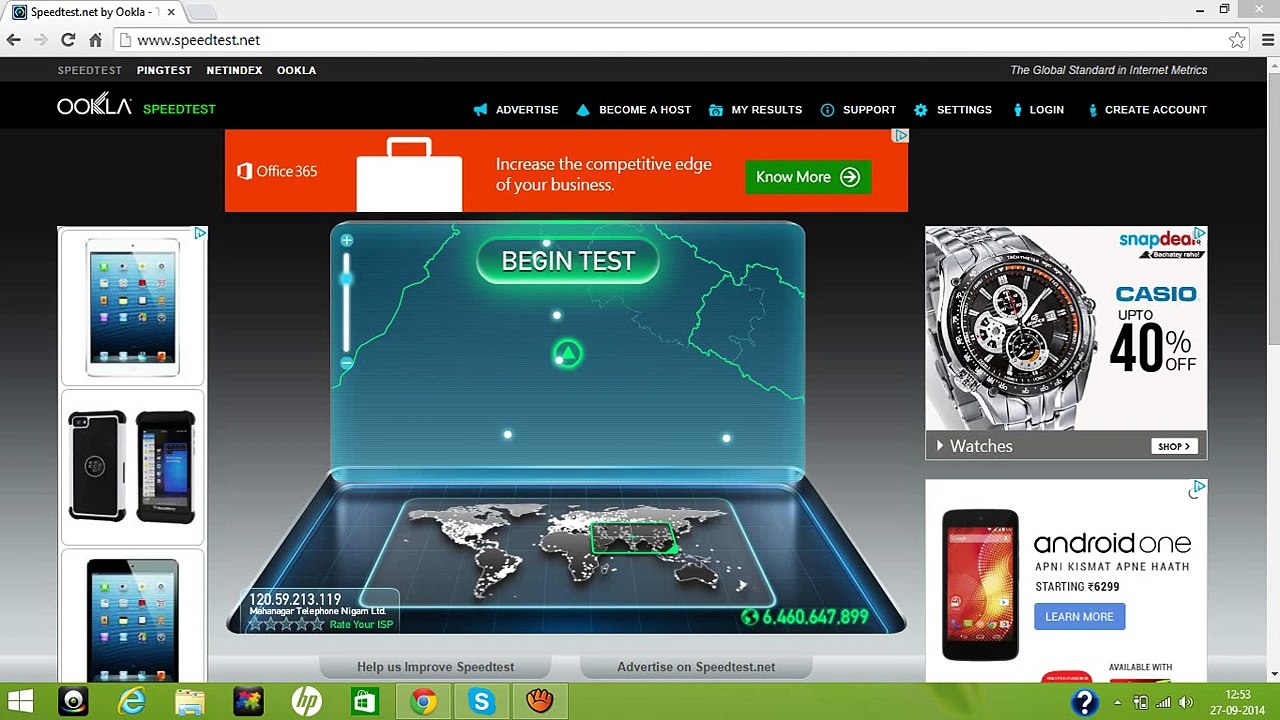Close the Speedtest.net browser tab
Screen dimensions: 1280x720
point(171,12)
